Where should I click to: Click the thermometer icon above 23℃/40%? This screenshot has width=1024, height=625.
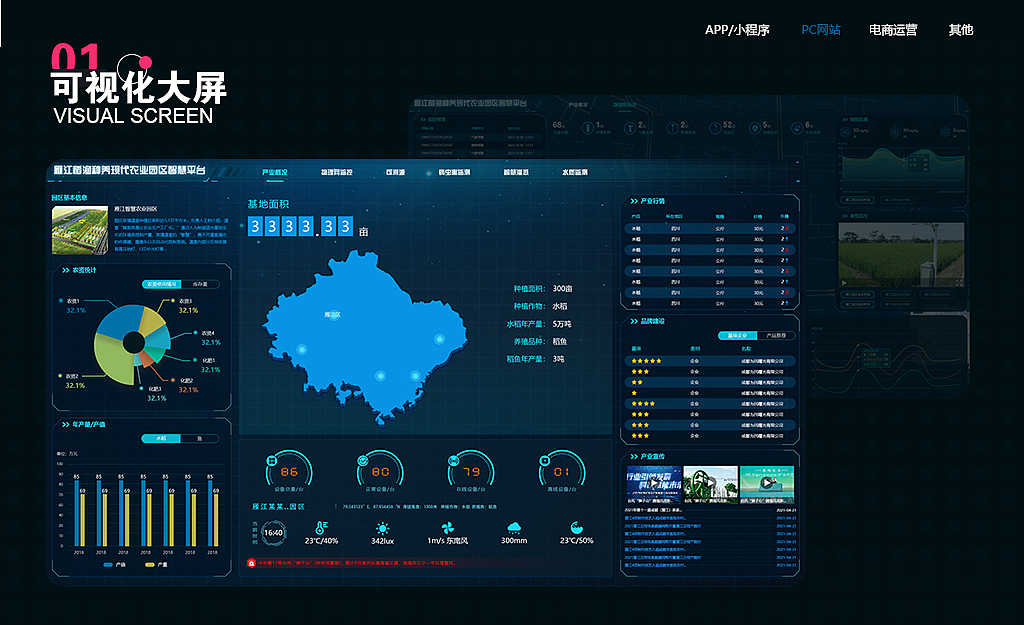(321, 528)
